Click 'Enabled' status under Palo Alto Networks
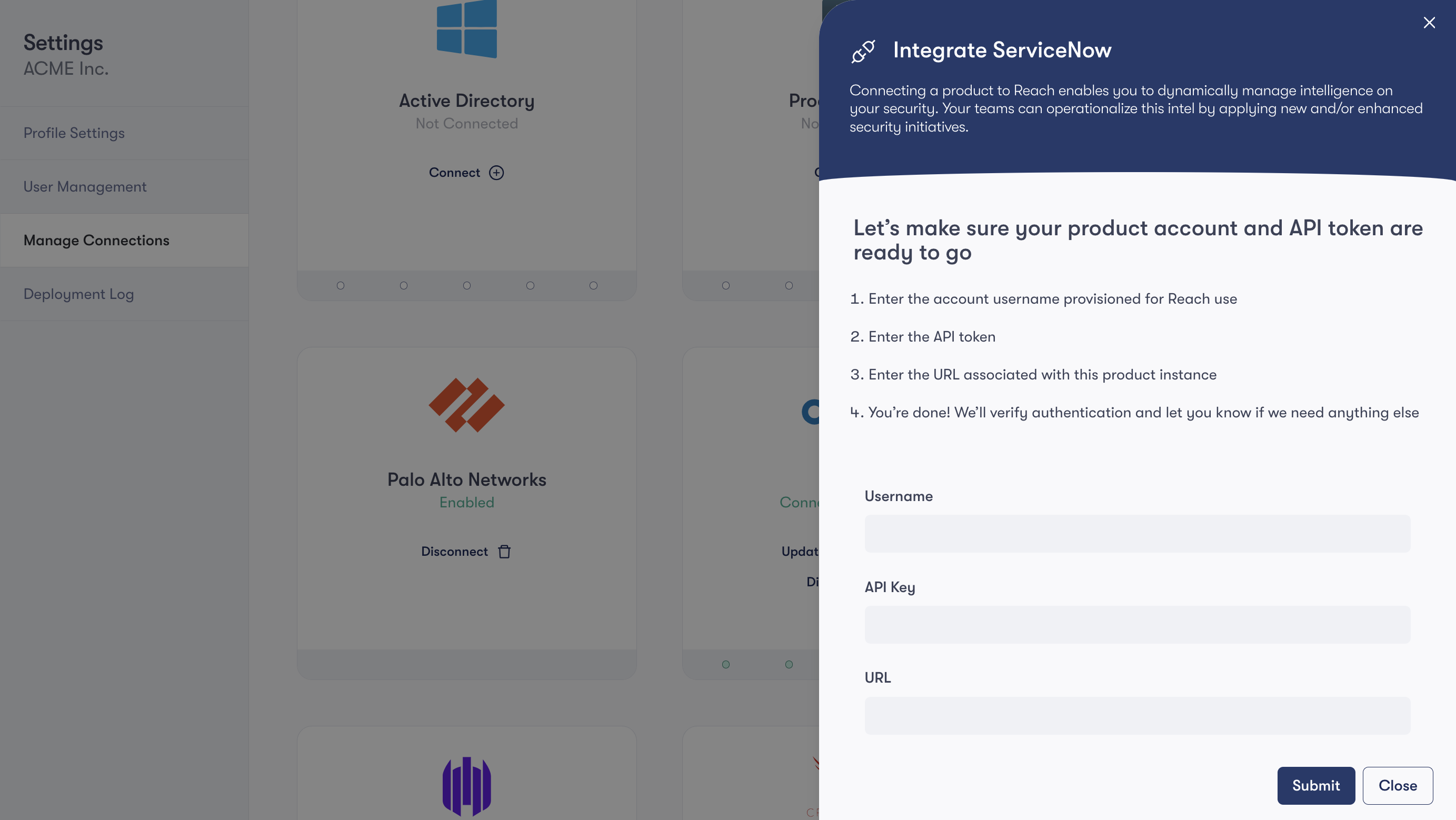The image size is (1456, 820). pos(467,503)
